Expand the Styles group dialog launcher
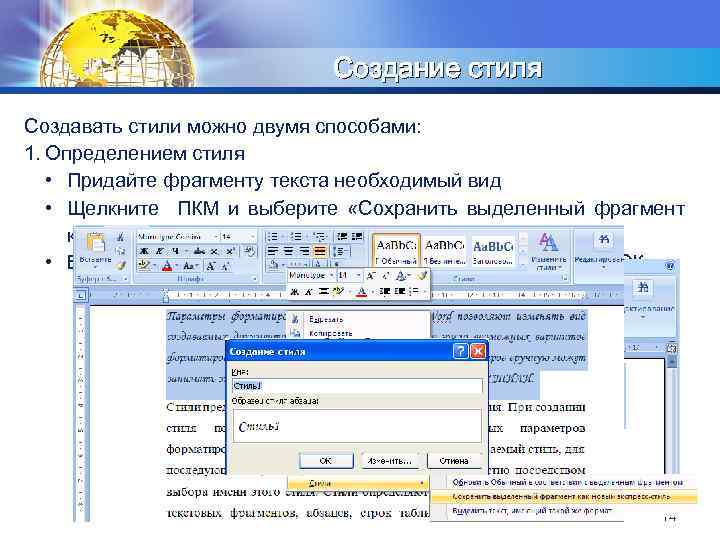 coord(564,277)
